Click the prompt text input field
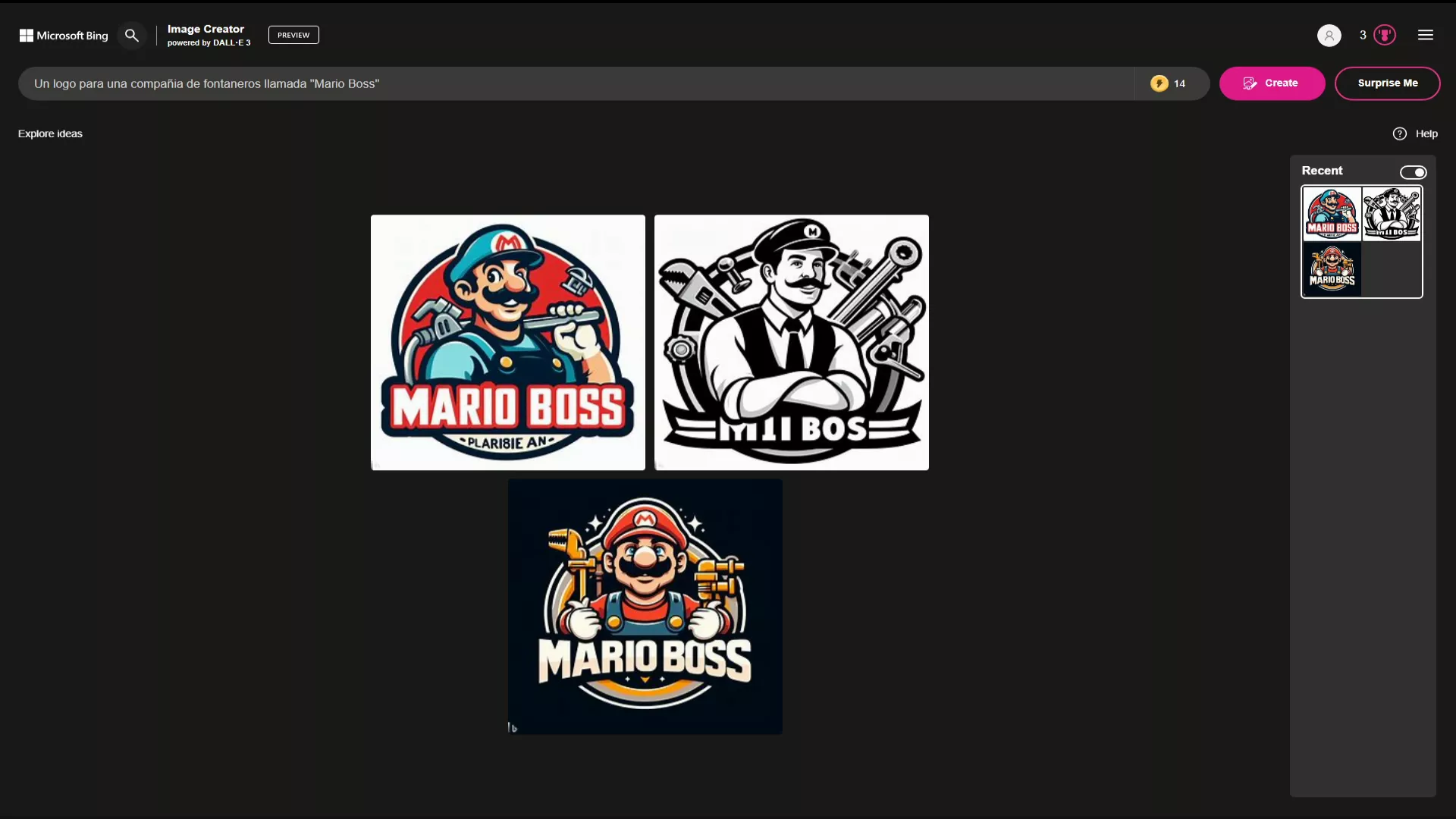The height and width of the screenshot is (819, 1456). pos(576,83)
